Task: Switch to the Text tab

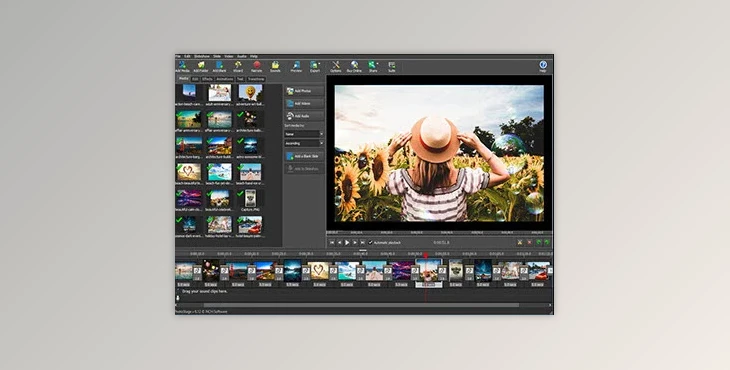Action: (240, 79)
